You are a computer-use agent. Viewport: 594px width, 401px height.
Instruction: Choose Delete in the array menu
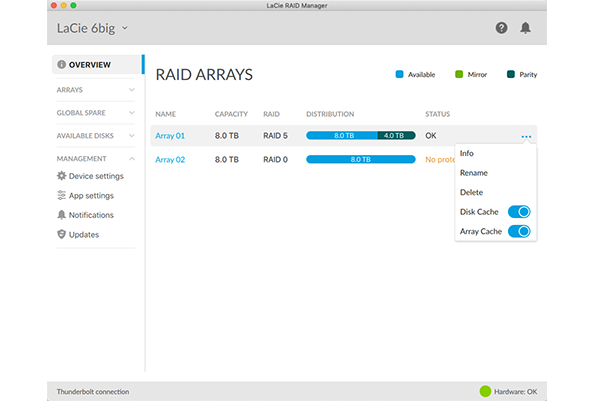(471, 192)
